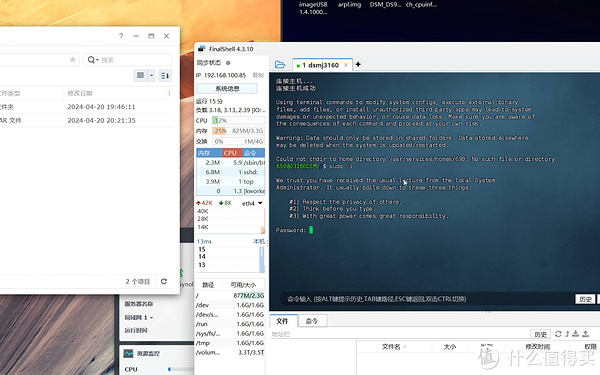Click the 13ms latency label
This screenshot has height=375, width=600.
pyautogui.click(x=204, y=241)
